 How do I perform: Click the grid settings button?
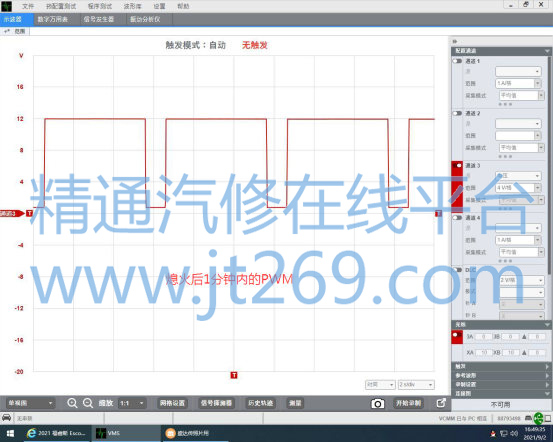(172, 403)
